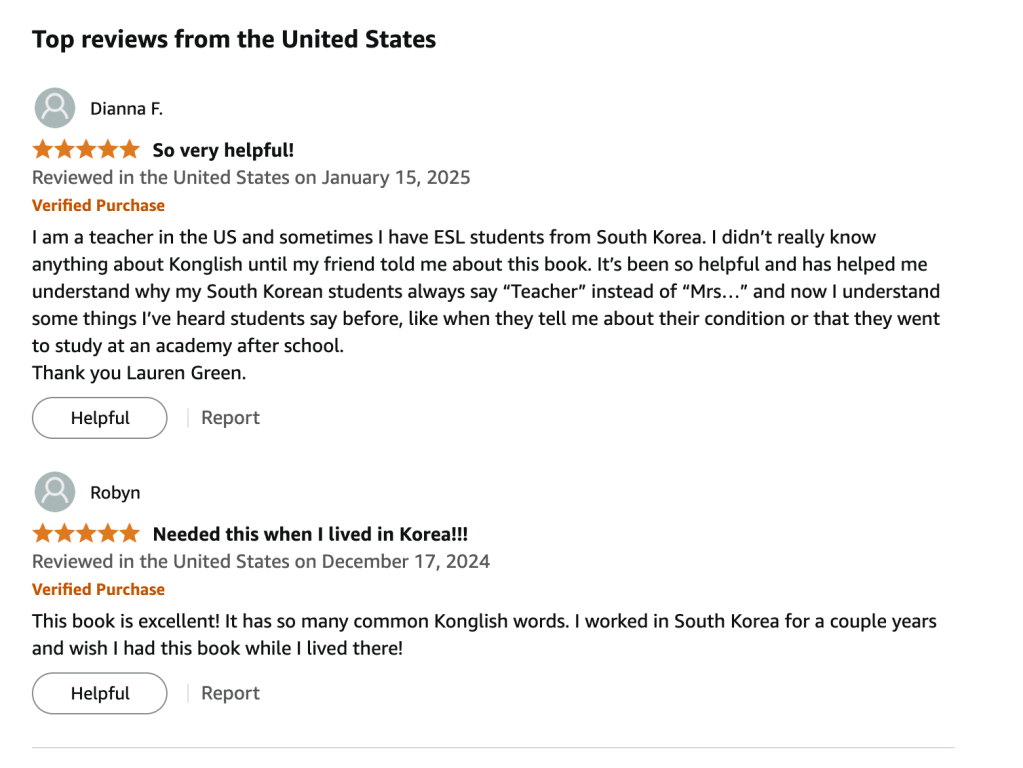Mark Dianna F.'s review as Helpful
This screenshot has width=1023, height=768.
click(x=100, y=418)
